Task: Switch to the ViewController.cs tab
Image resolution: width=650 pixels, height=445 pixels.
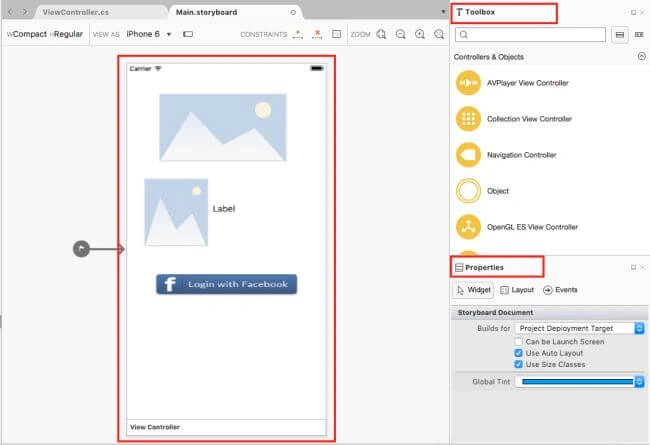Action: click(76, 12)
